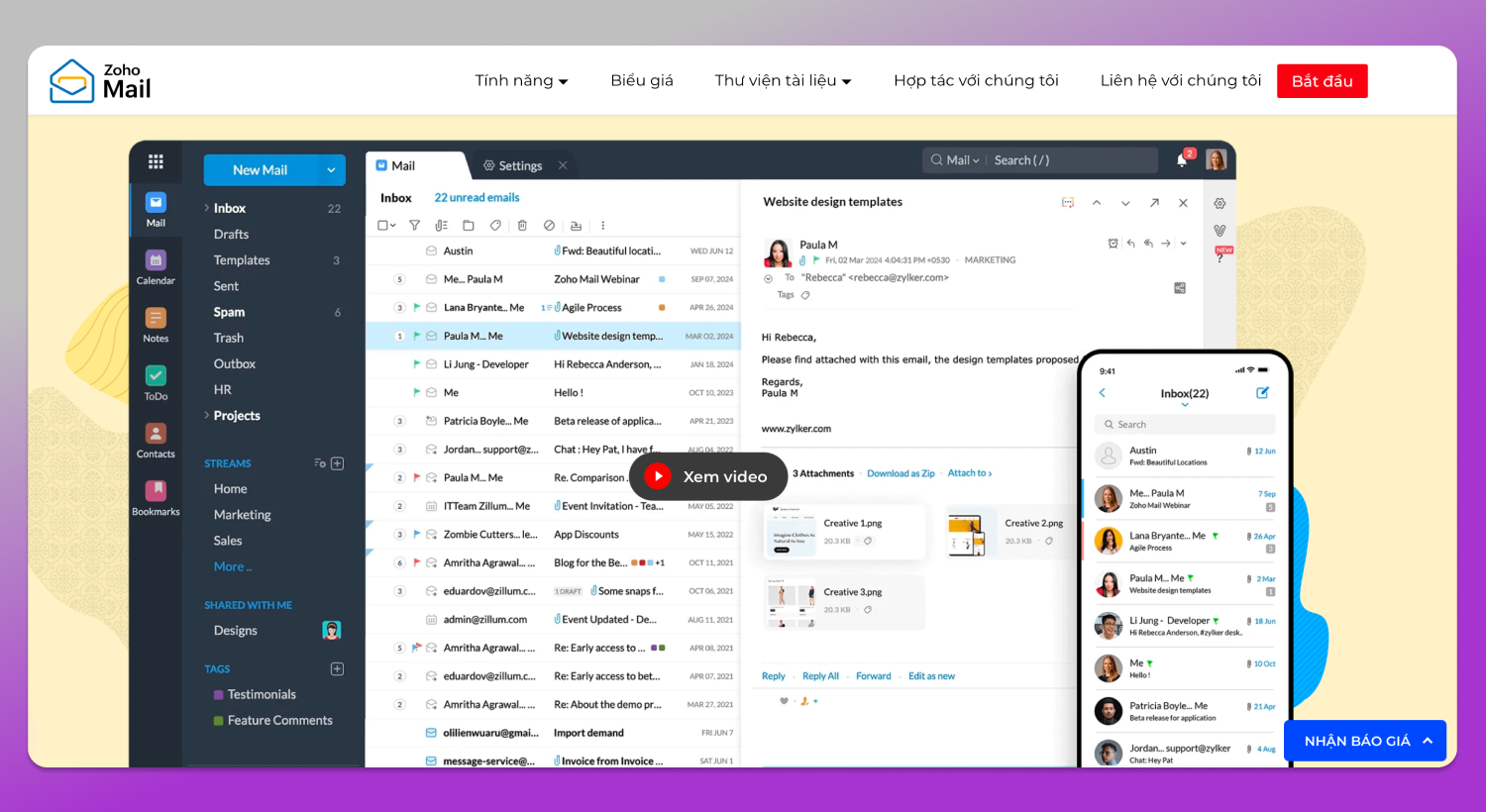Click the attachment view toolbar icon
1486x812 pixels.
(x=442, y=226)
